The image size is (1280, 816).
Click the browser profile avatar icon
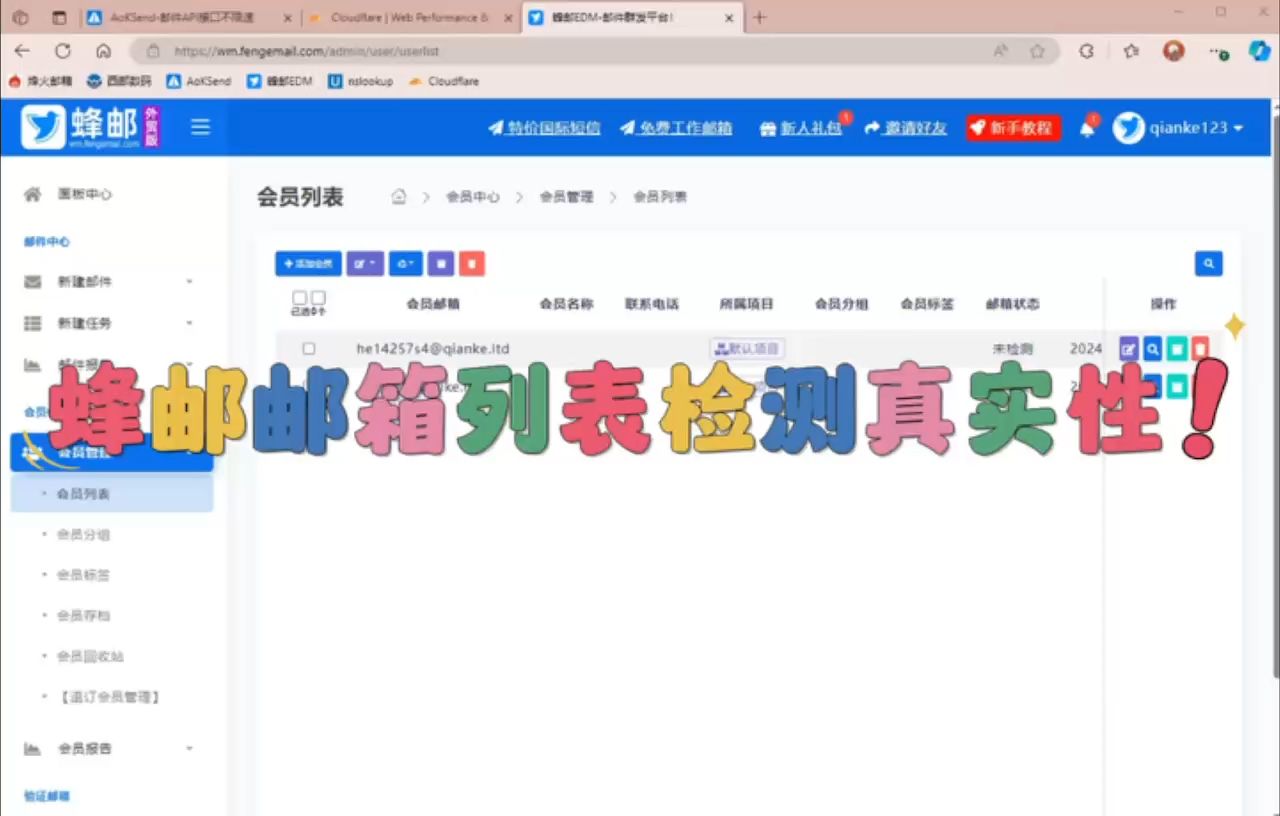[1174, 51]
